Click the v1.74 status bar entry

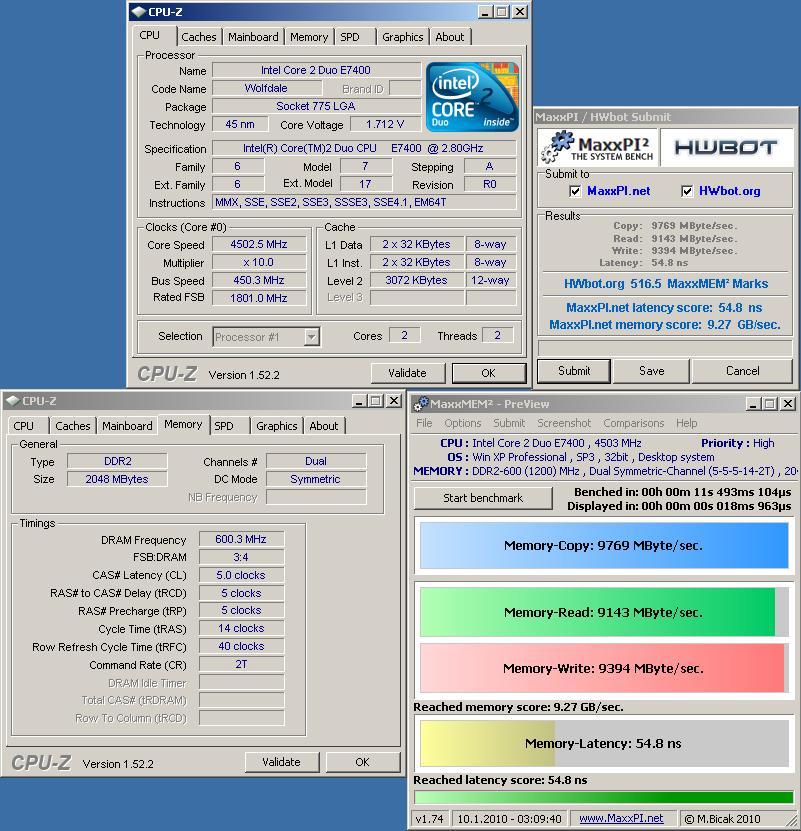coord(429,819)
